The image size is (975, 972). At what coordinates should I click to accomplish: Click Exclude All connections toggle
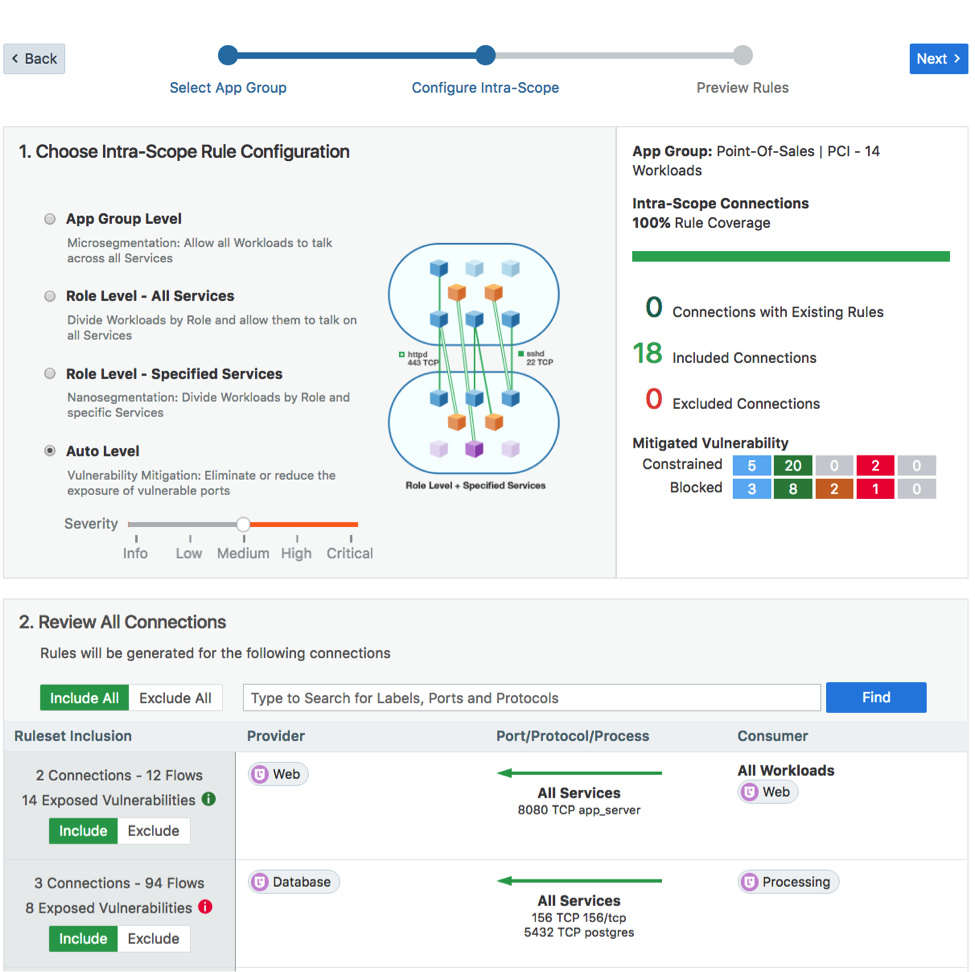(175, 698)
